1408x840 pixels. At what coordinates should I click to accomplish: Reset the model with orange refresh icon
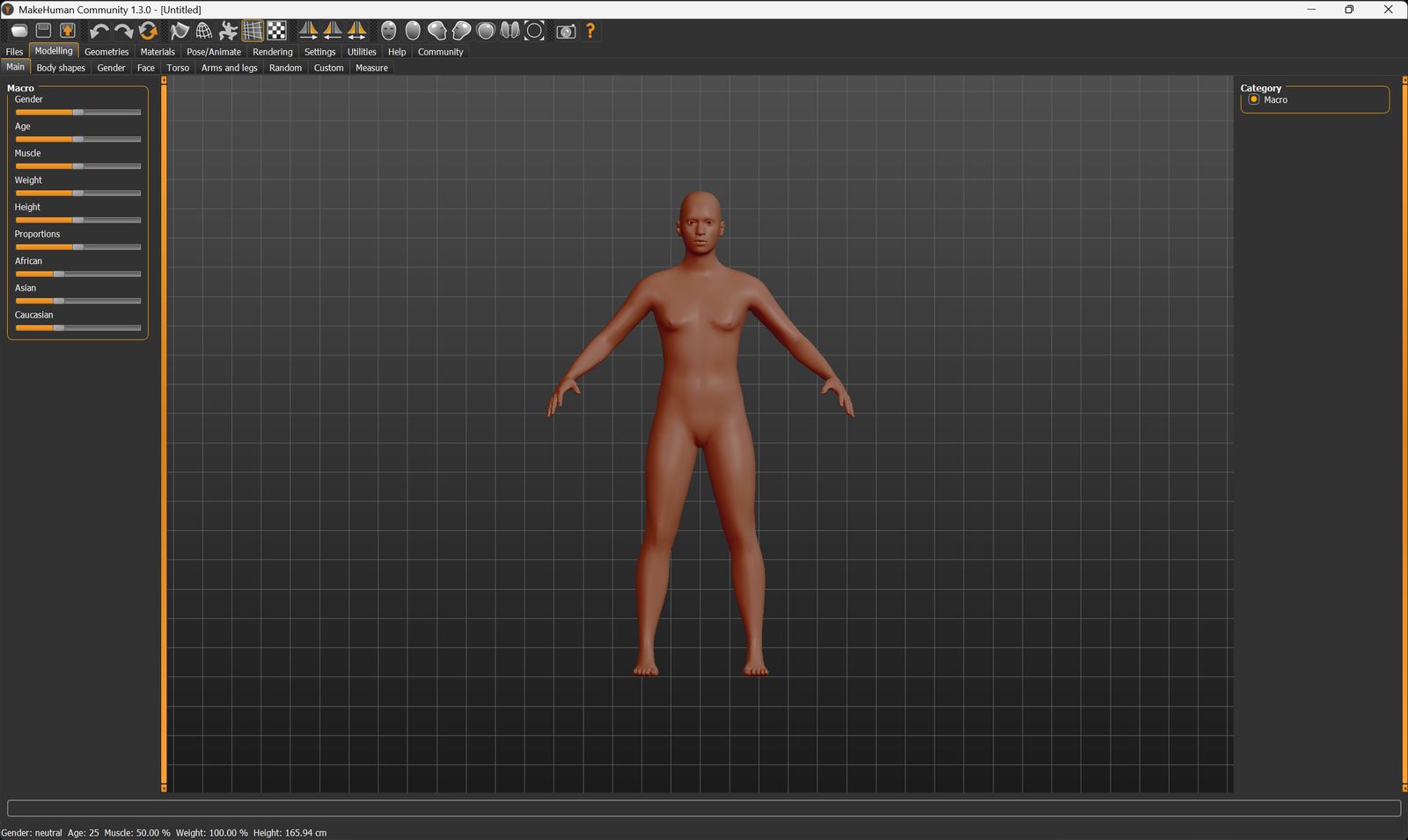[148, 31]
